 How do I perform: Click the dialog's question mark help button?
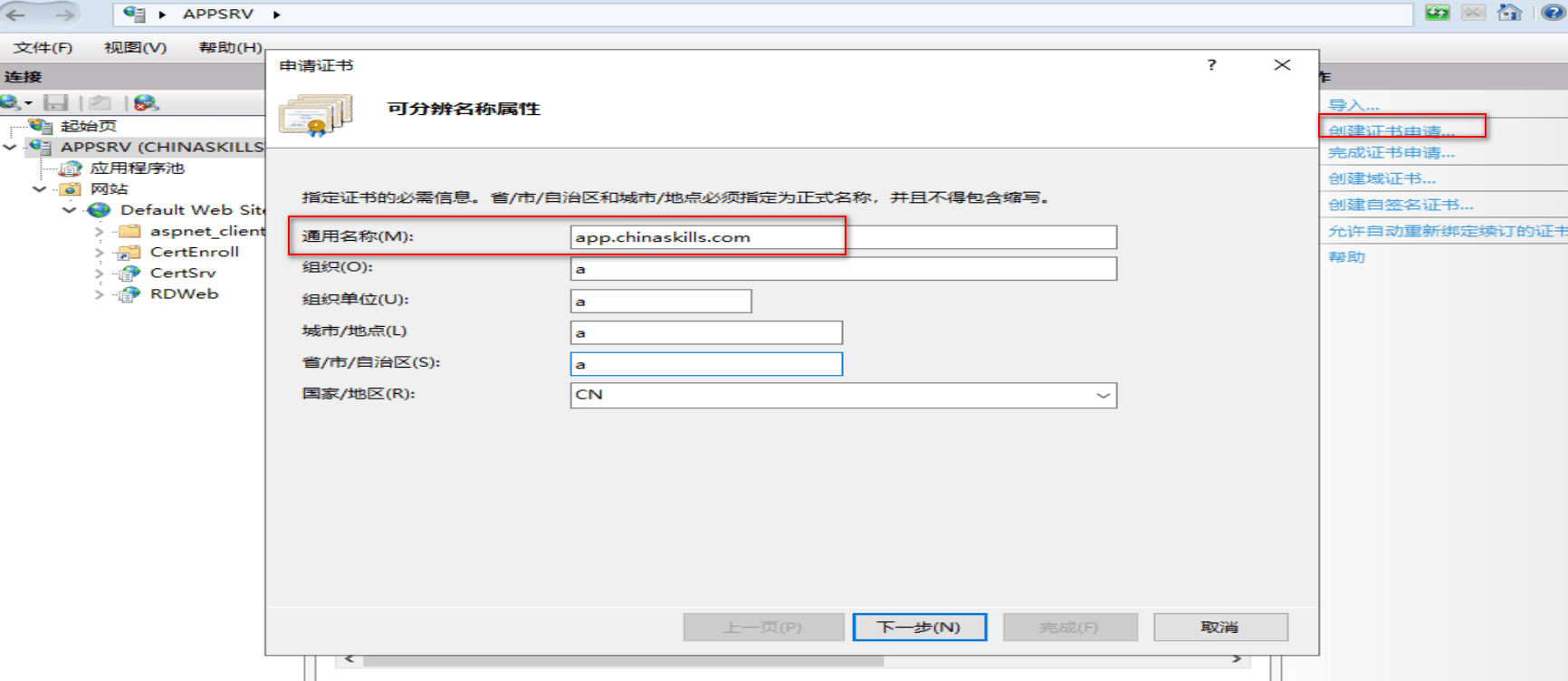click(x=1211, y=64)
